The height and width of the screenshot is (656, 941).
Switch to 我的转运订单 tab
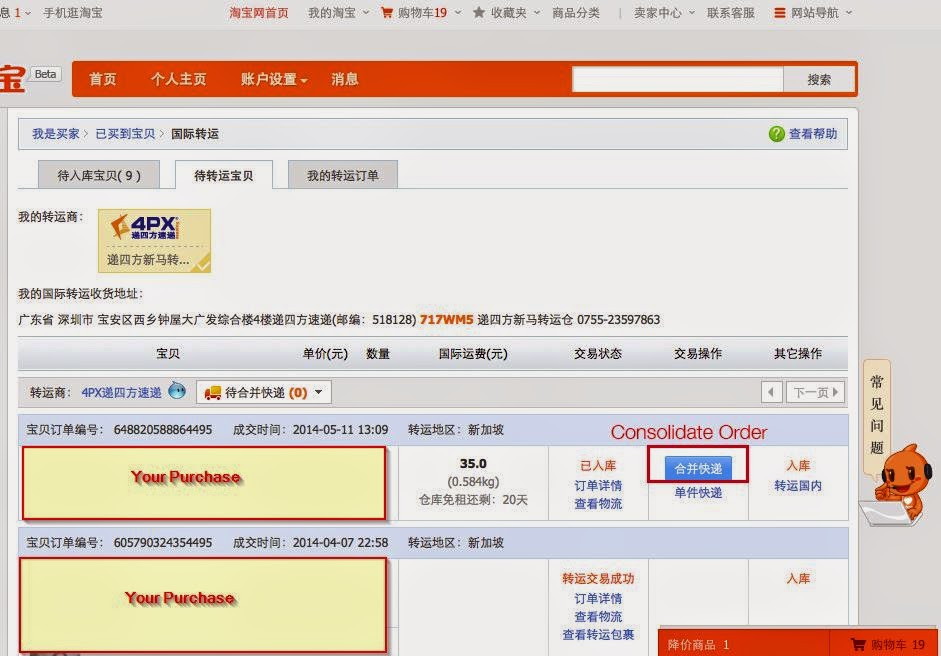(x=343, y=175)
